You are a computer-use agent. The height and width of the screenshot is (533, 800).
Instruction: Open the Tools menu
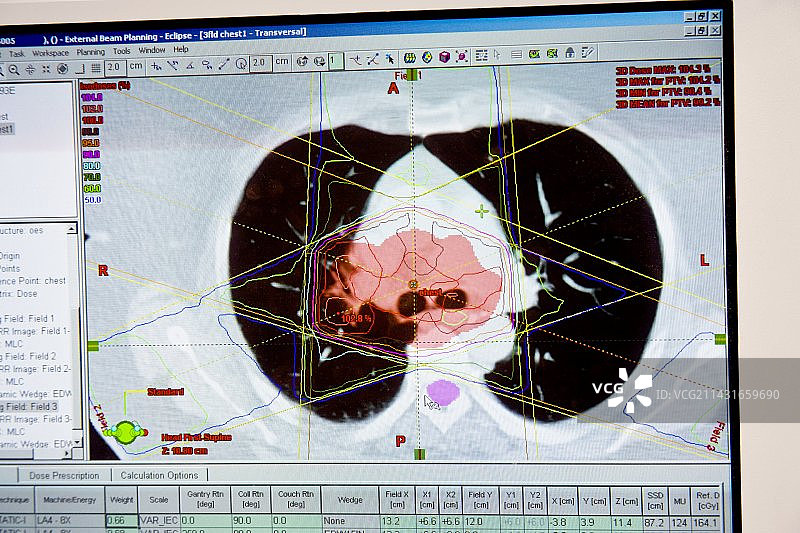[x=121, y=50]
